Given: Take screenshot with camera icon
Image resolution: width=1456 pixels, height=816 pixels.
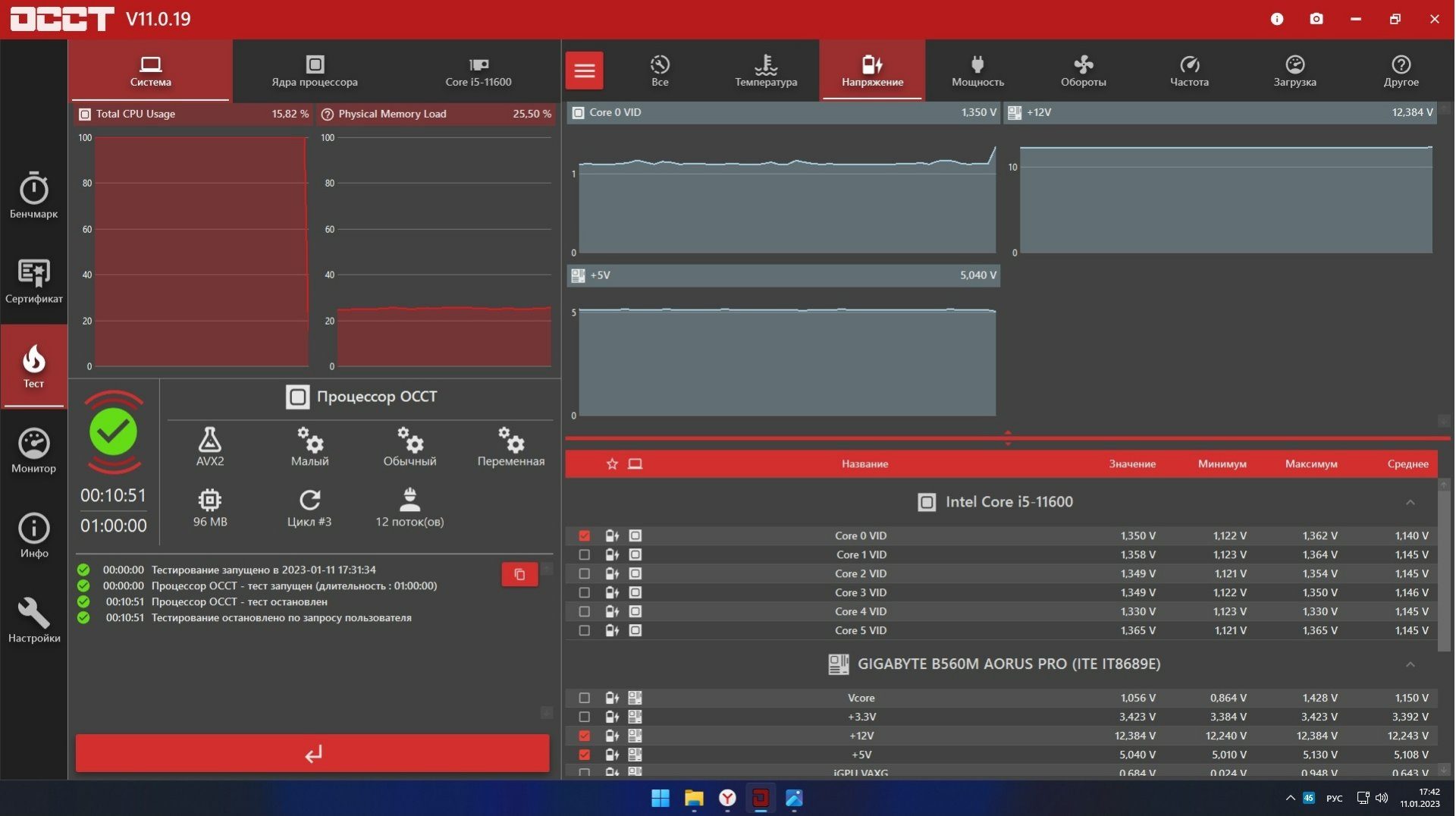Looking at the screenshot, I should 1316,19.
